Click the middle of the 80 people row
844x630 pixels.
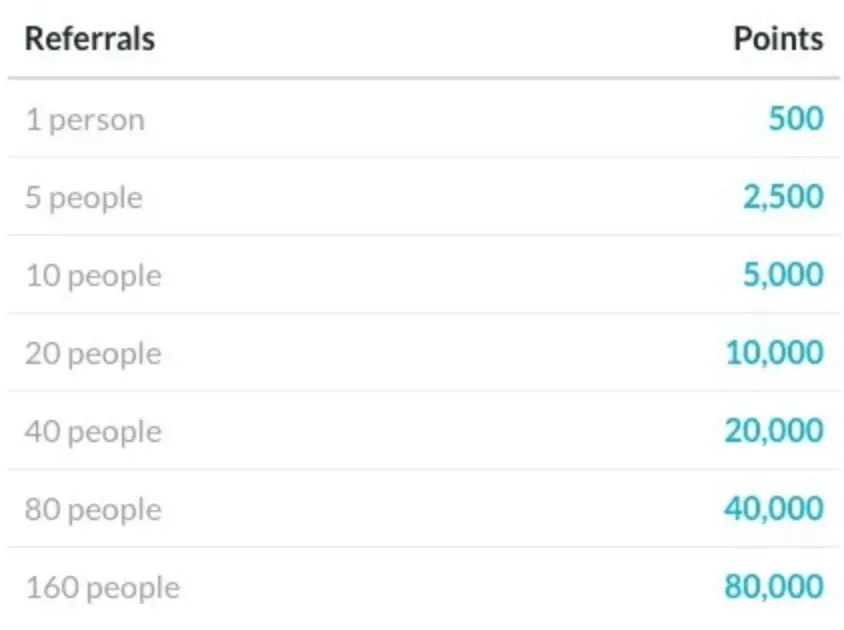click(424, 508)
